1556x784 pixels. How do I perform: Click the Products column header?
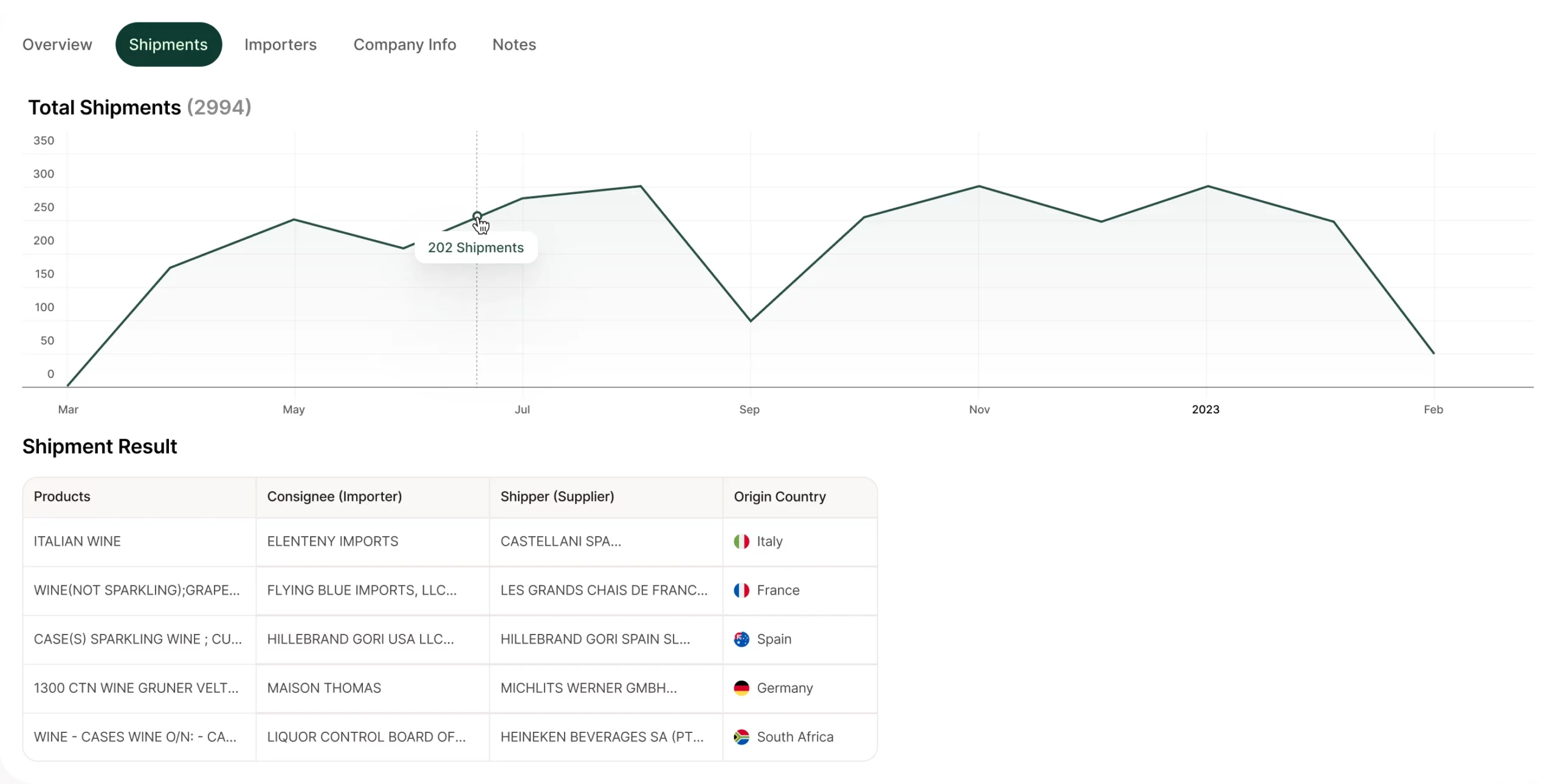[62, 497]
